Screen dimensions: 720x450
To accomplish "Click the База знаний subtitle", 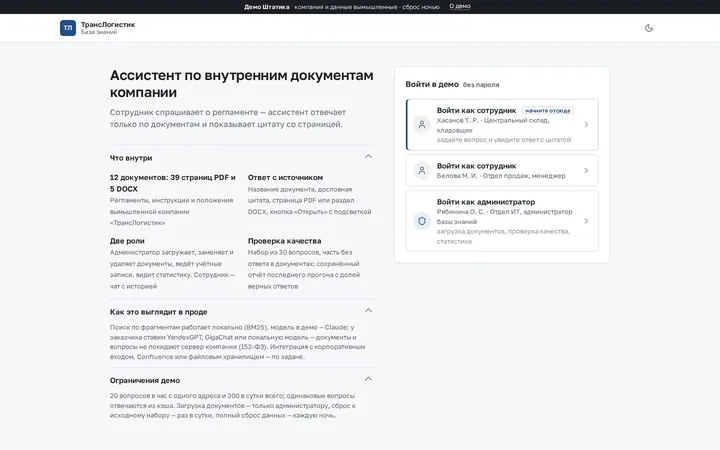I will (x=99, y=32).
